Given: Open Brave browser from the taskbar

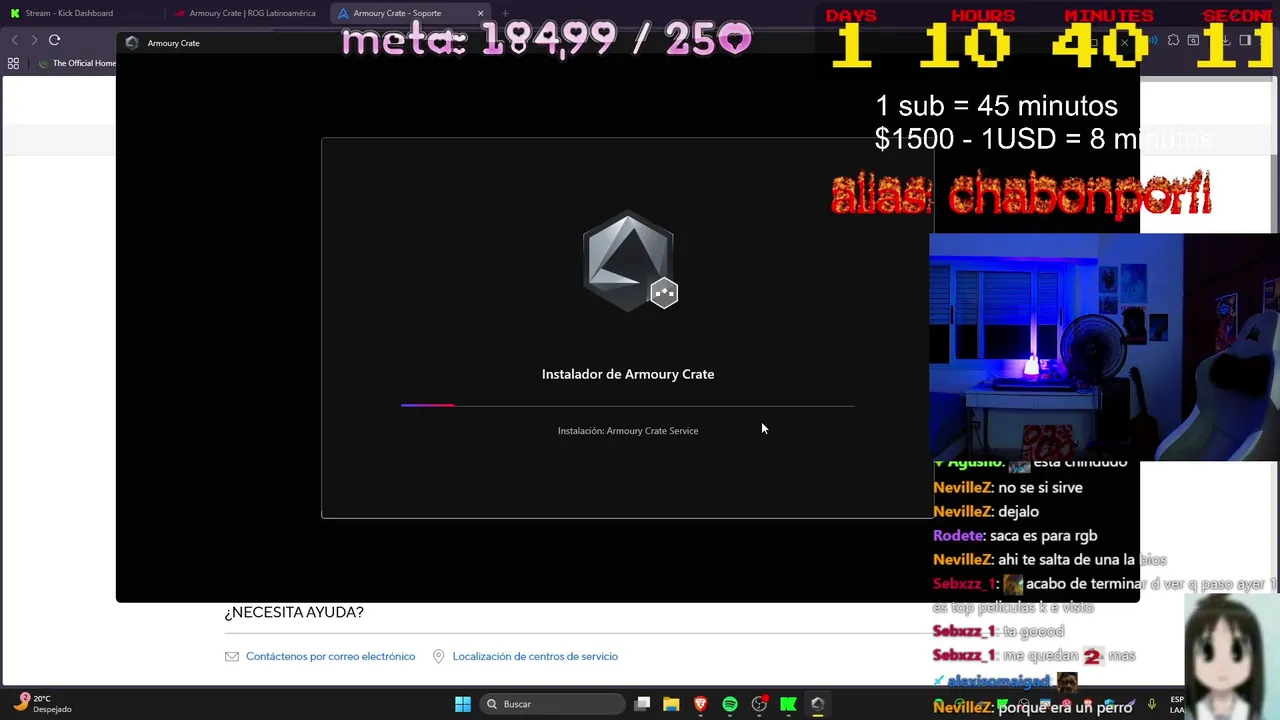Looking at the screenshot, I should [x=701, y=704].
